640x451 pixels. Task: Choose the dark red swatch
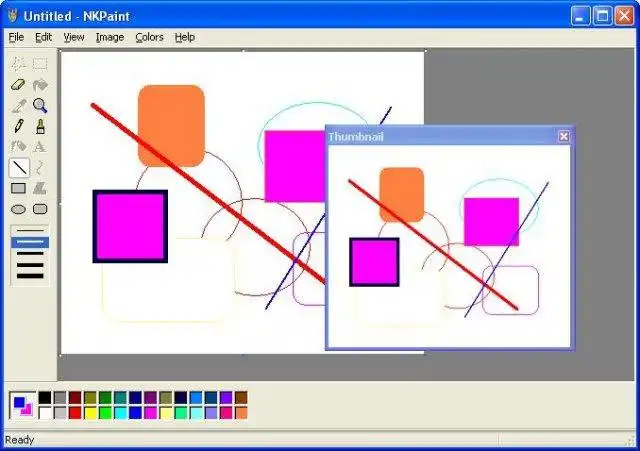point(75,398)
